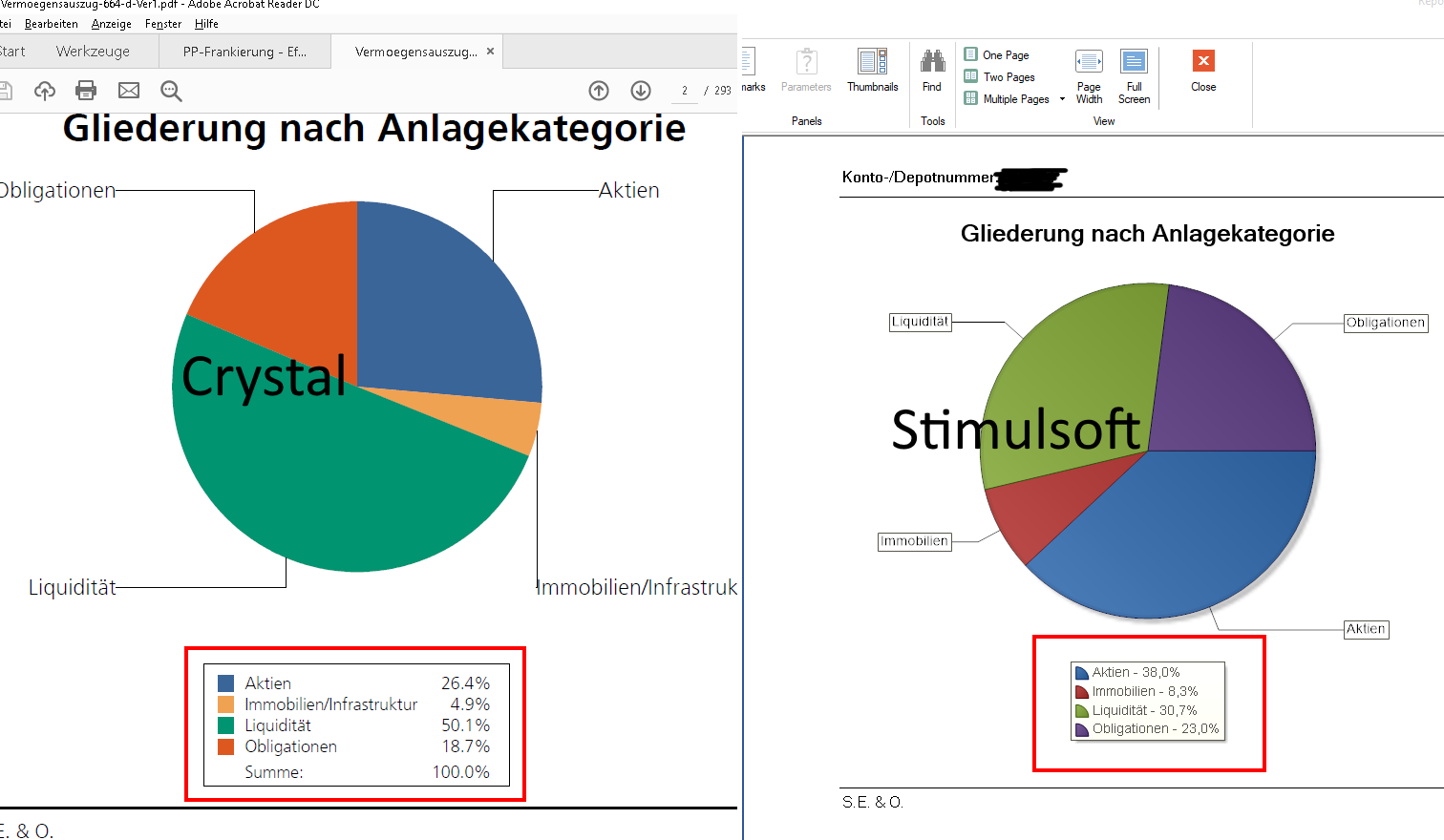Click the Immobilien label box in Stimulsoft chart
1444x840 pixels.
915,541
